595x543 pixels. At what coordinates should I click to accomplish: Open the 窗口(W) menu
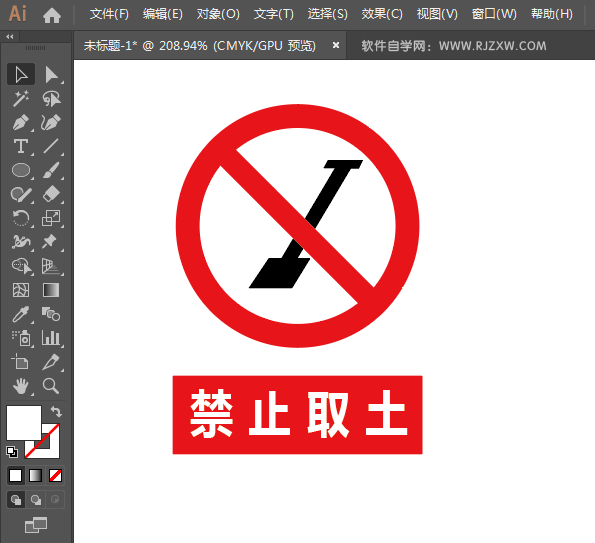pyautogui.click(x=494, y=14)
